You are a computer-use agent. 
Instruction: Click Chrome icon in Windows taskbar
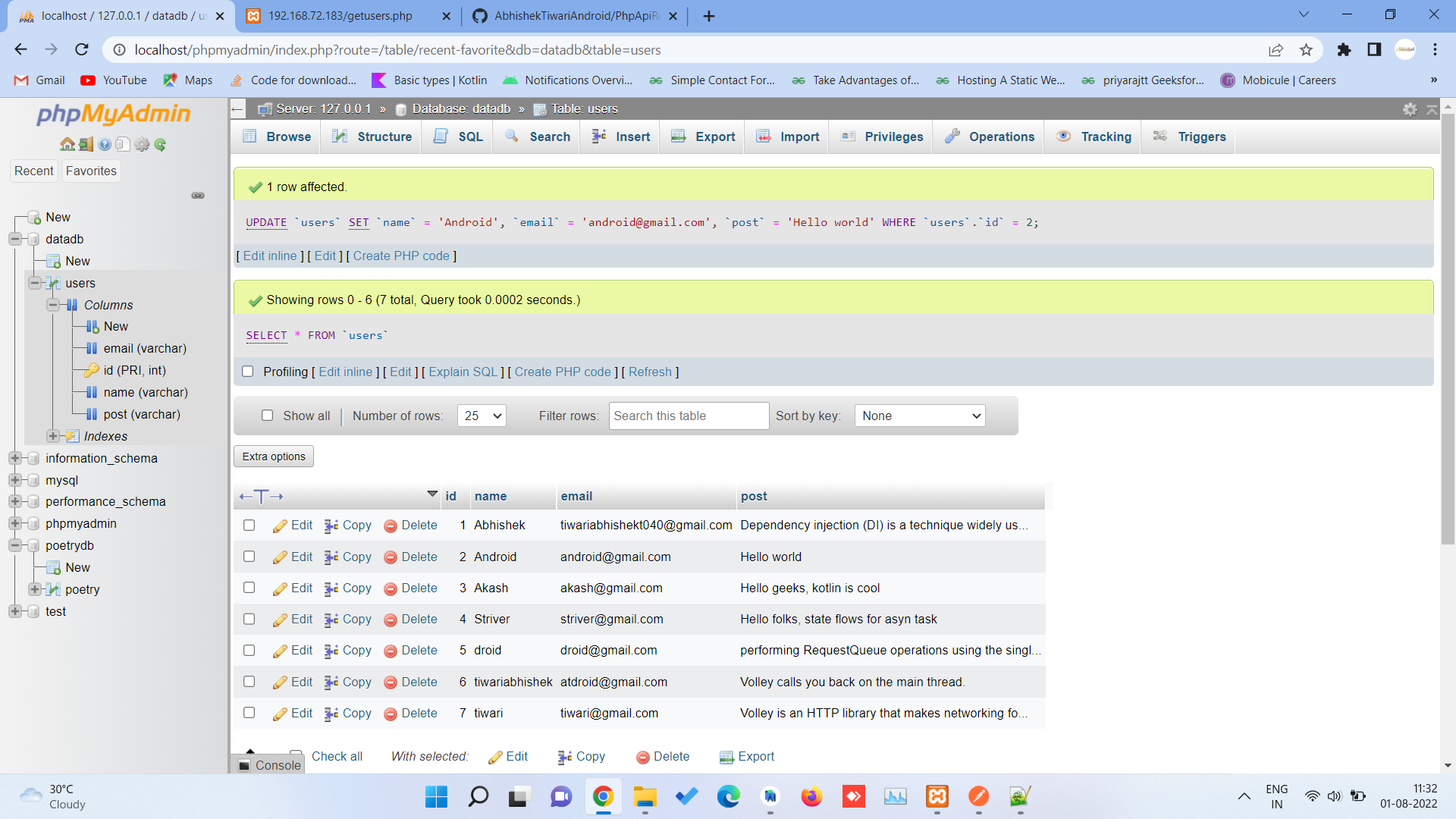point(603,796)
